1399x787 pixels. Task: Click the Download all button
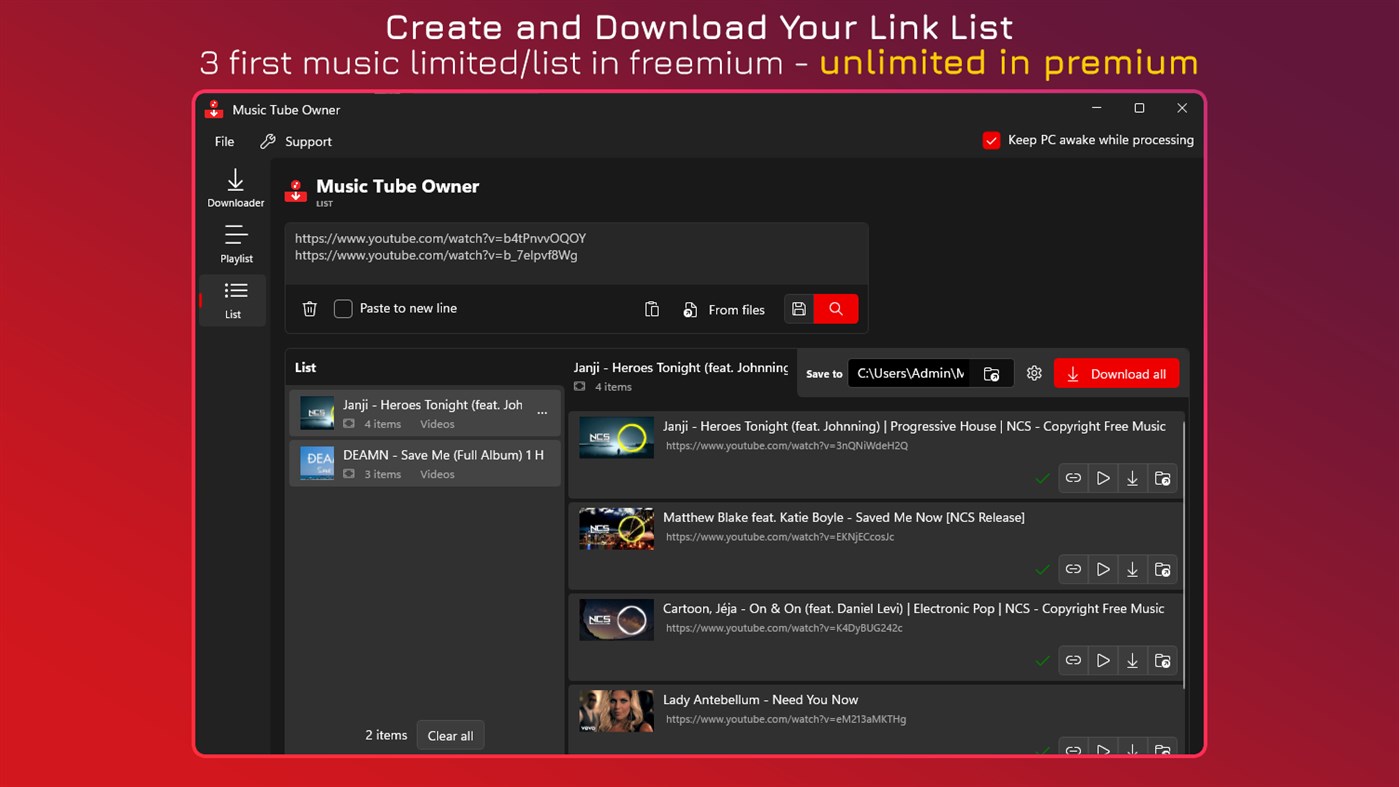tap(1116, 372)
